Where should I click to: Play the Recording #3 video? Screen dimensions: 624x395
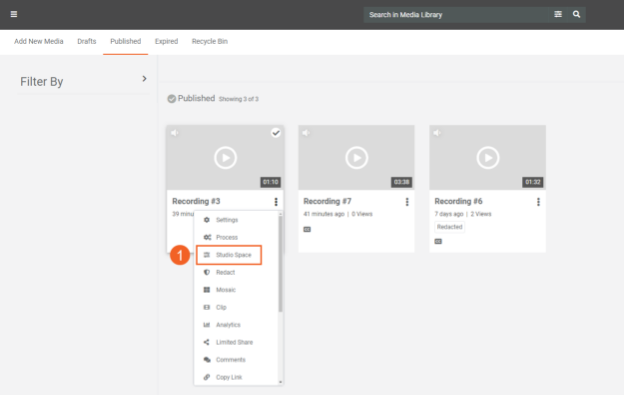point(225,158)
